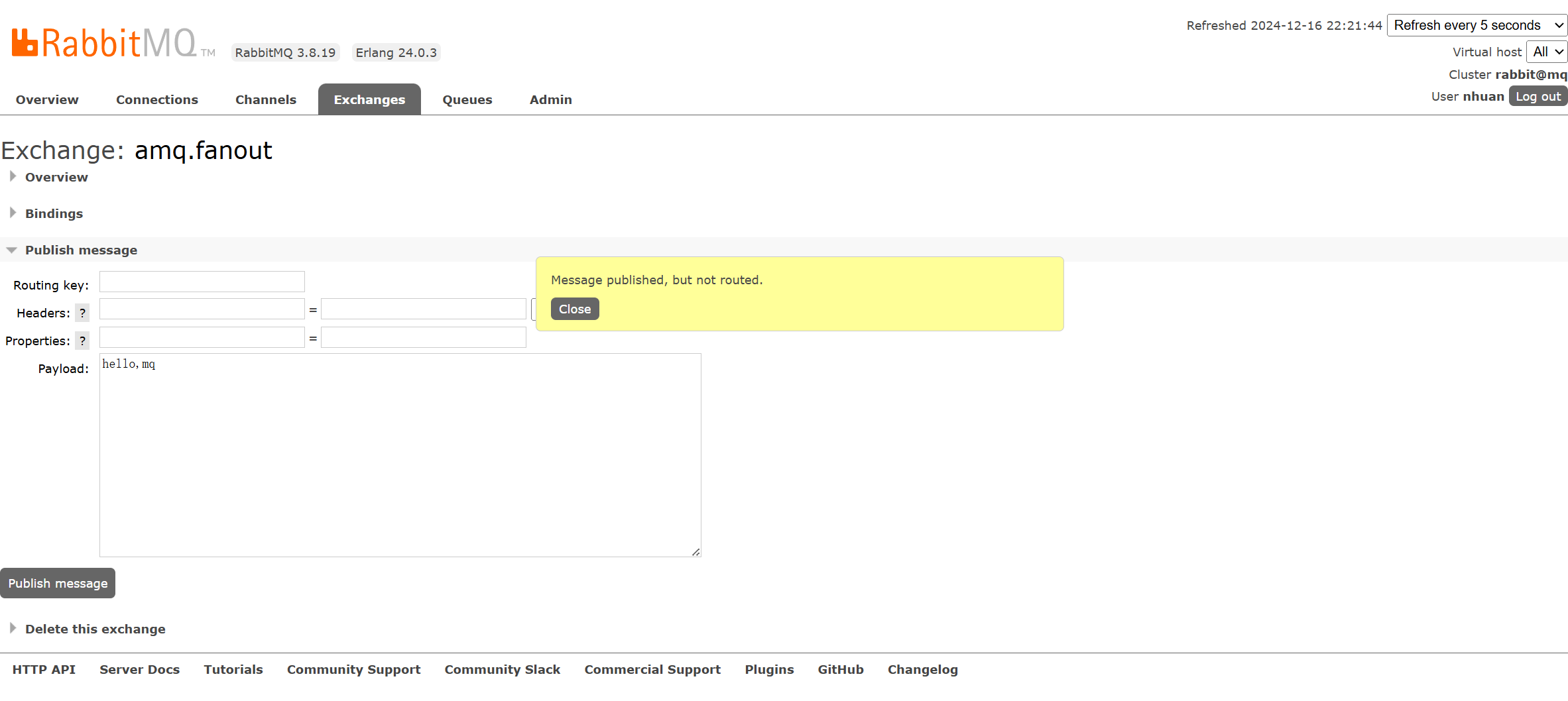
Task: Open the Refresh every 5 seconds dropdown
Action: pyautogui.click(x=1477, y=25)
